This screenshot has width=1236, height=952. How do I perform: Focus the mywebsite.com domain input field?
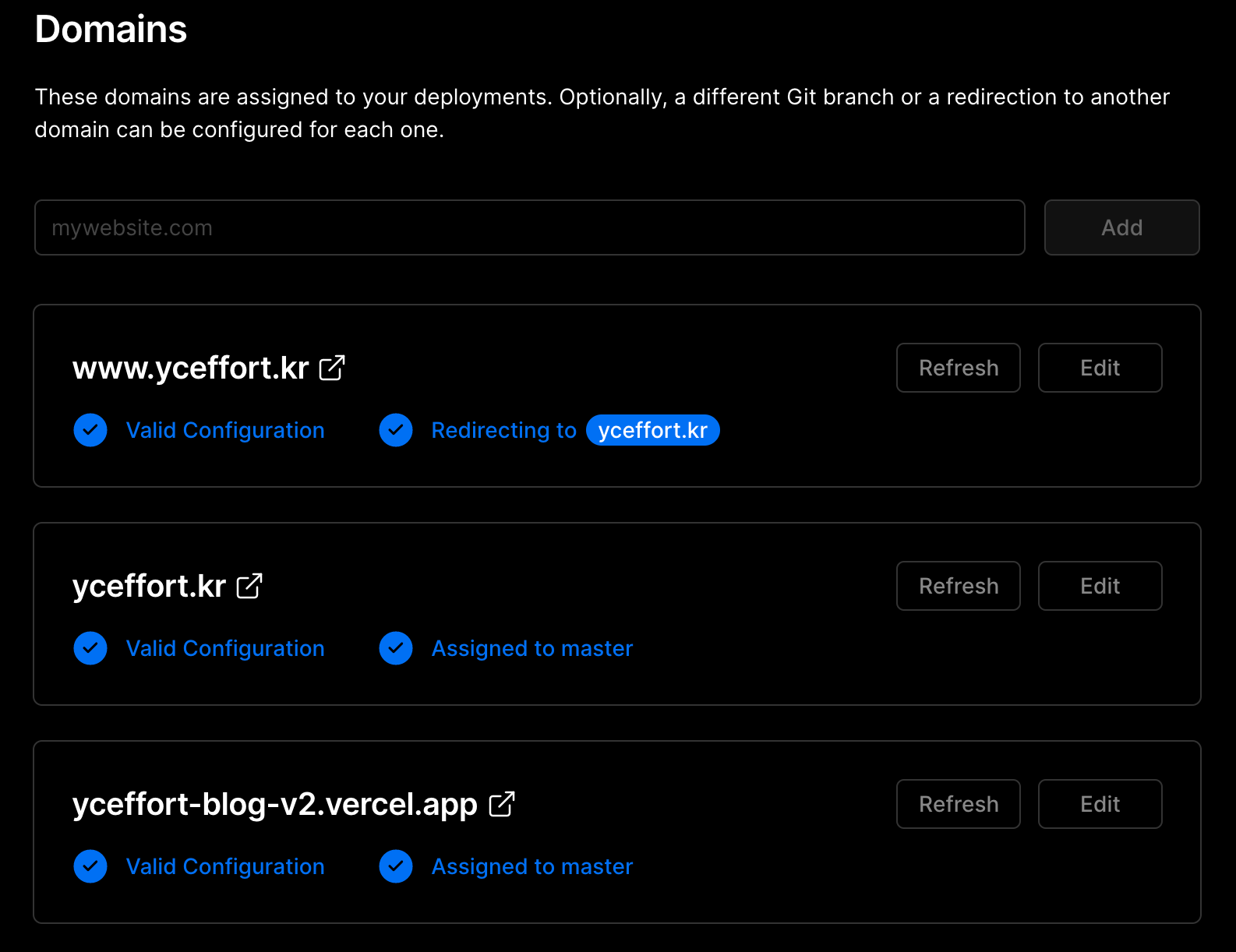pos(529,227)
